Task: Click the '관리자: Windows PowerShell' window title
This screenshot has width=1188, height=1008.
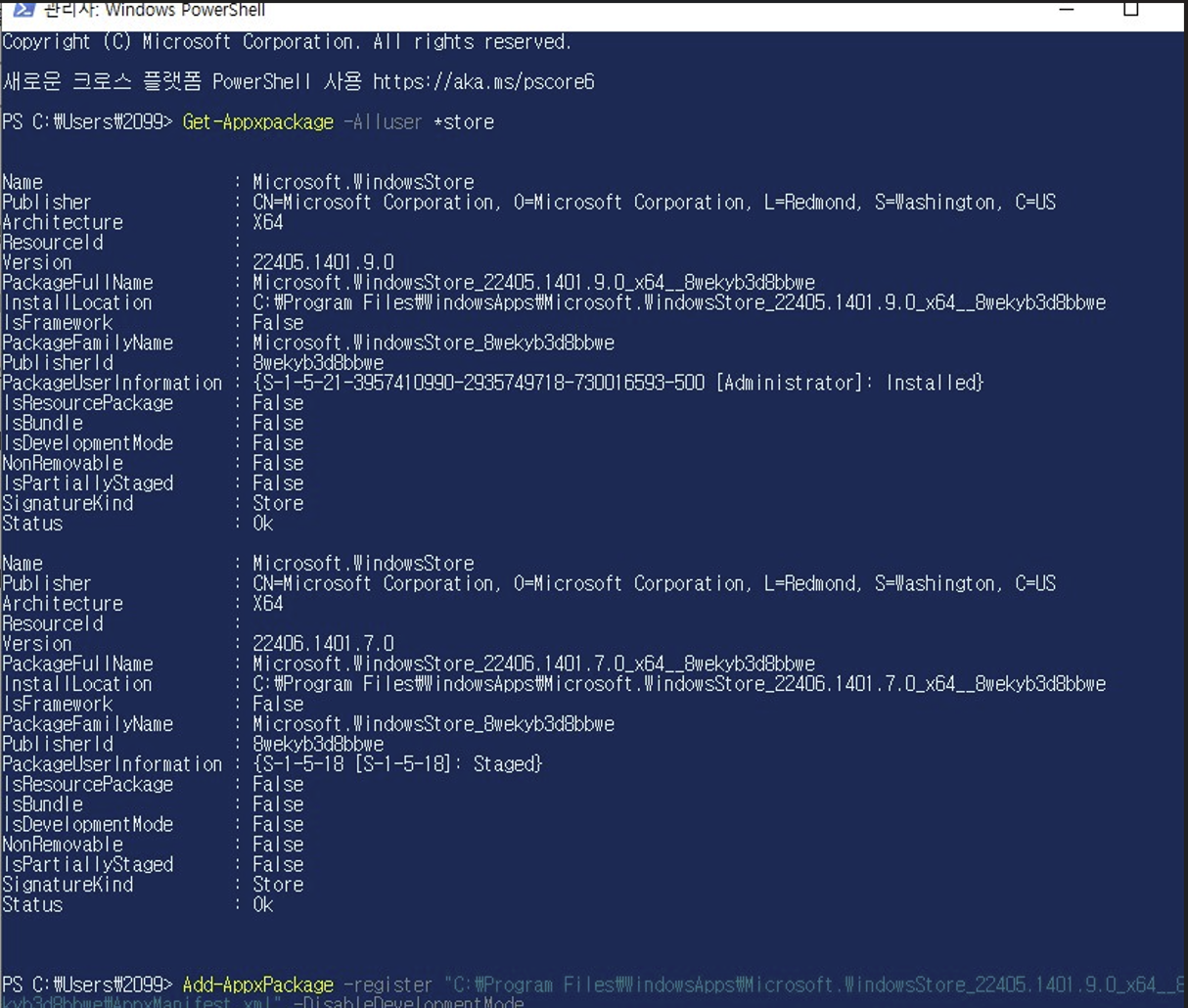Action: coord(154,10)
